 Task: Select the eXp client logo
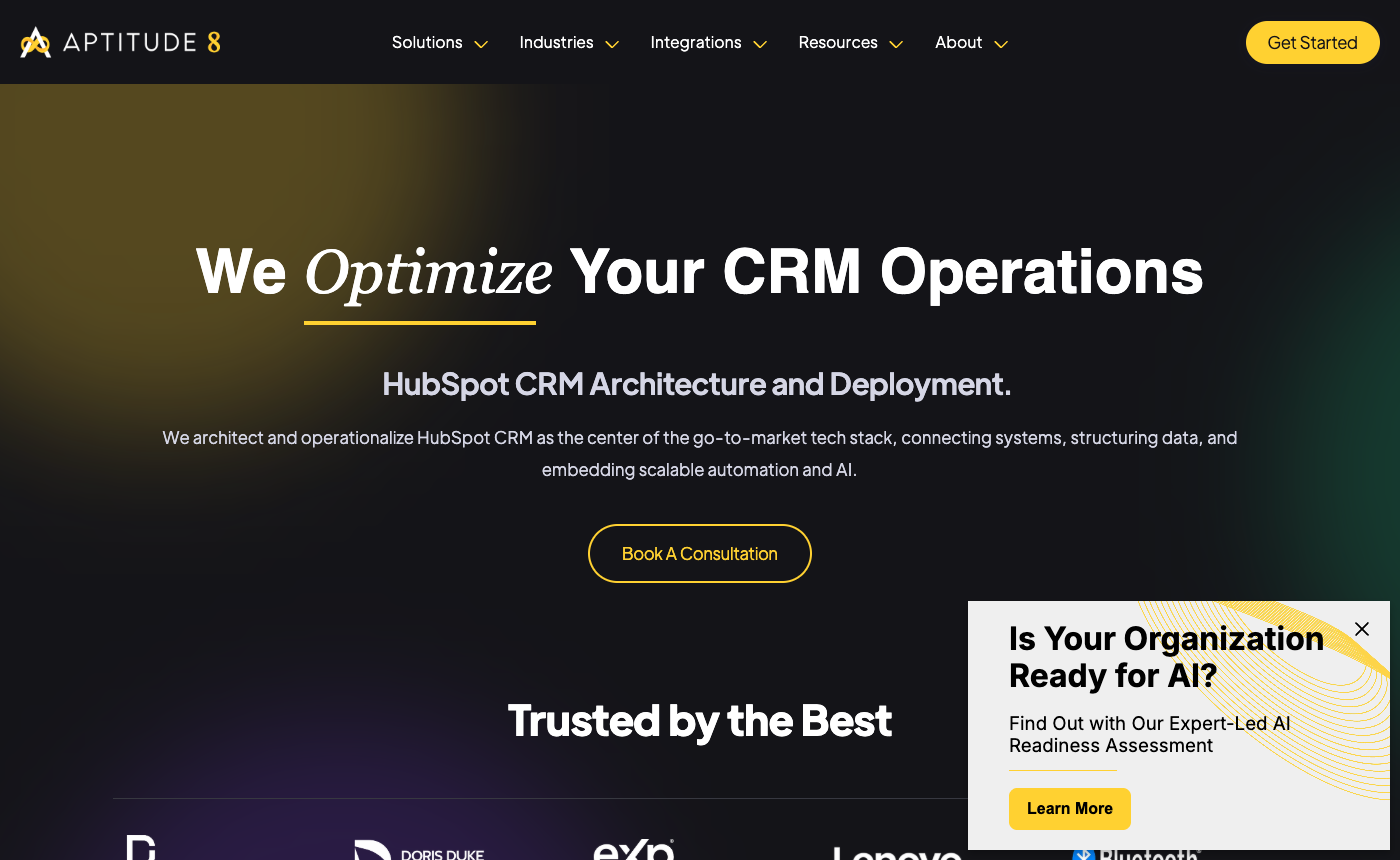(x=634, y=849)
